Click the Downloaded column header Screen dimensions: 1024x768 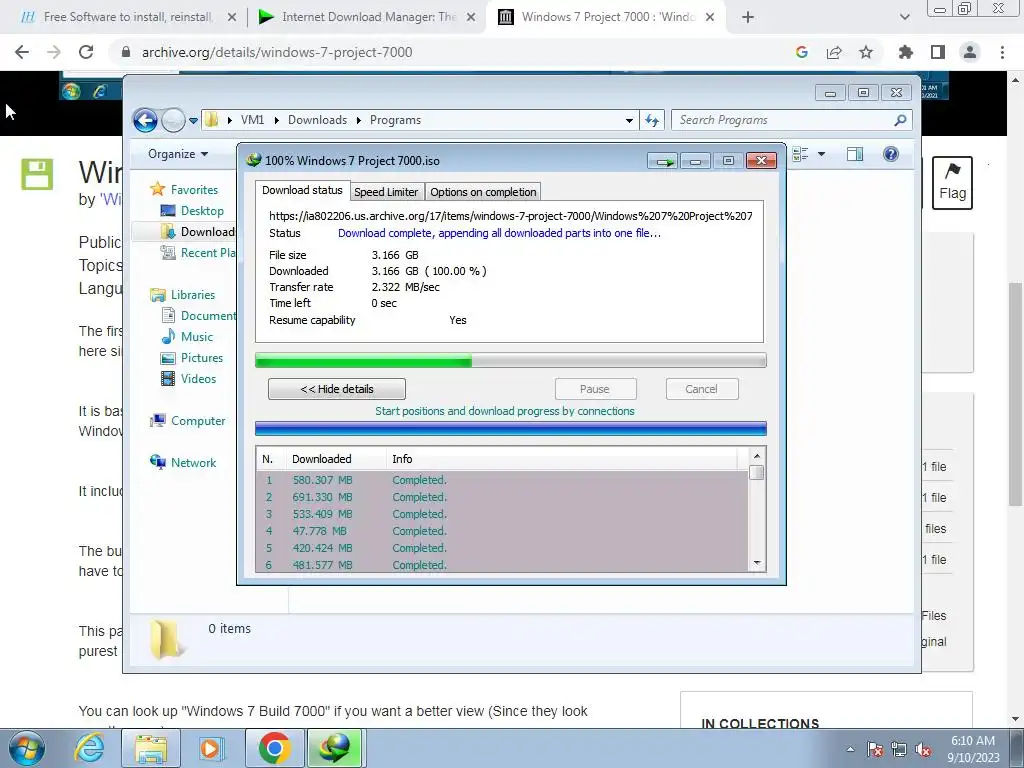[x=336, y=459]
